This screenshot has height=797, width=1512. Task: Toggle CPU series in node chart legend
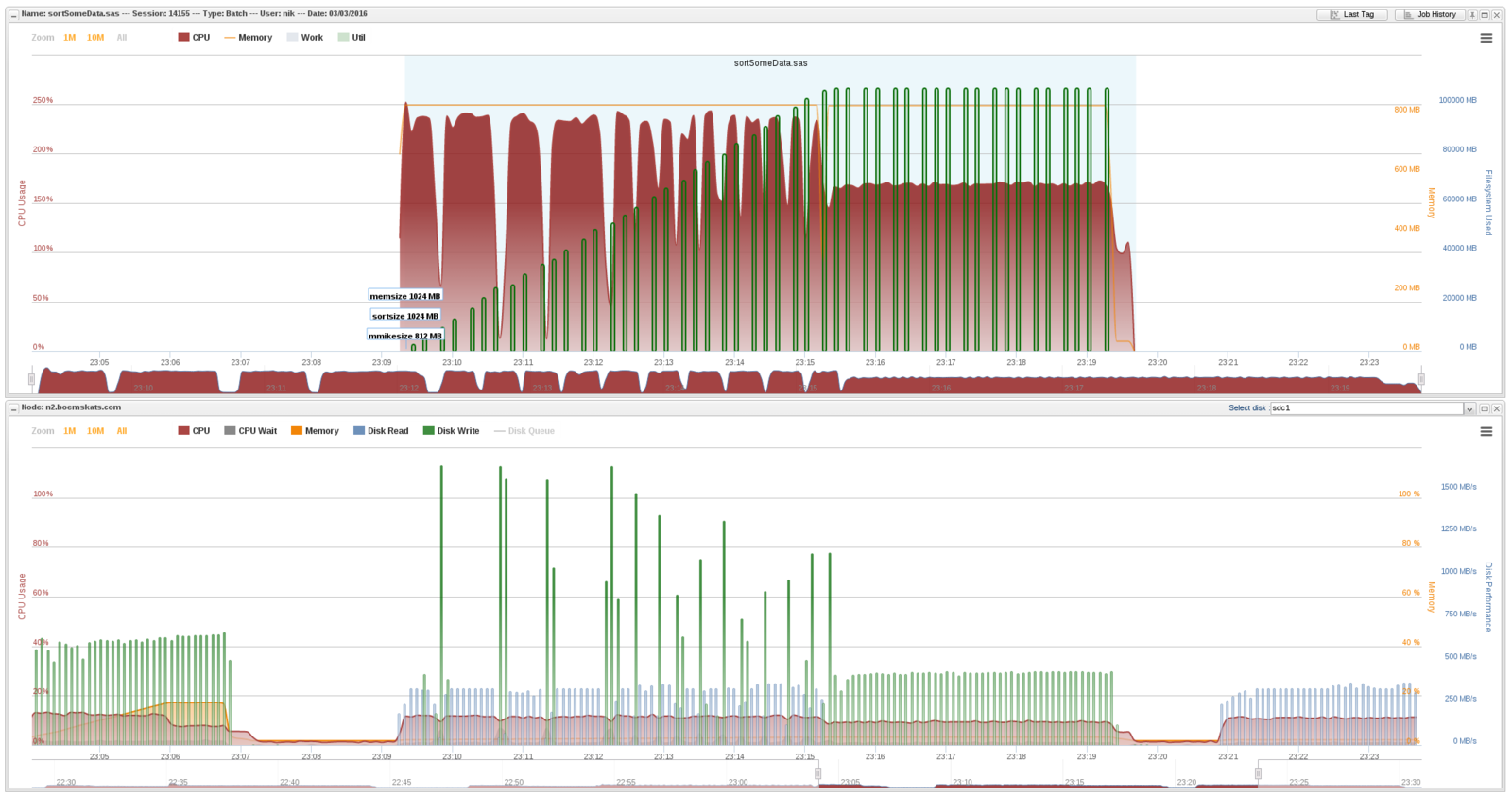click(x=194, y=431)
